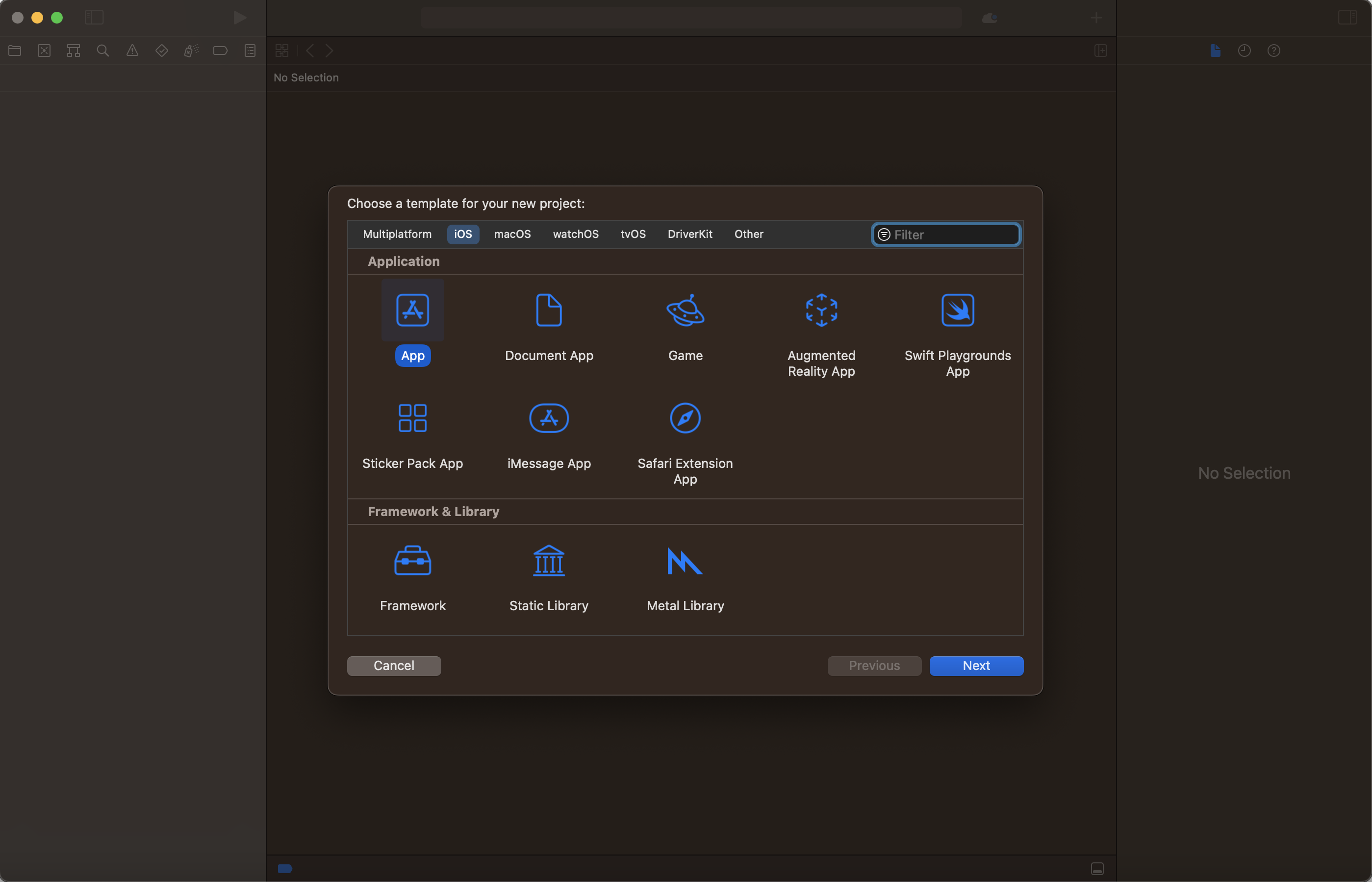1372x882 pixels.
Task: Select the App template icon
Action: pos(413,310)
